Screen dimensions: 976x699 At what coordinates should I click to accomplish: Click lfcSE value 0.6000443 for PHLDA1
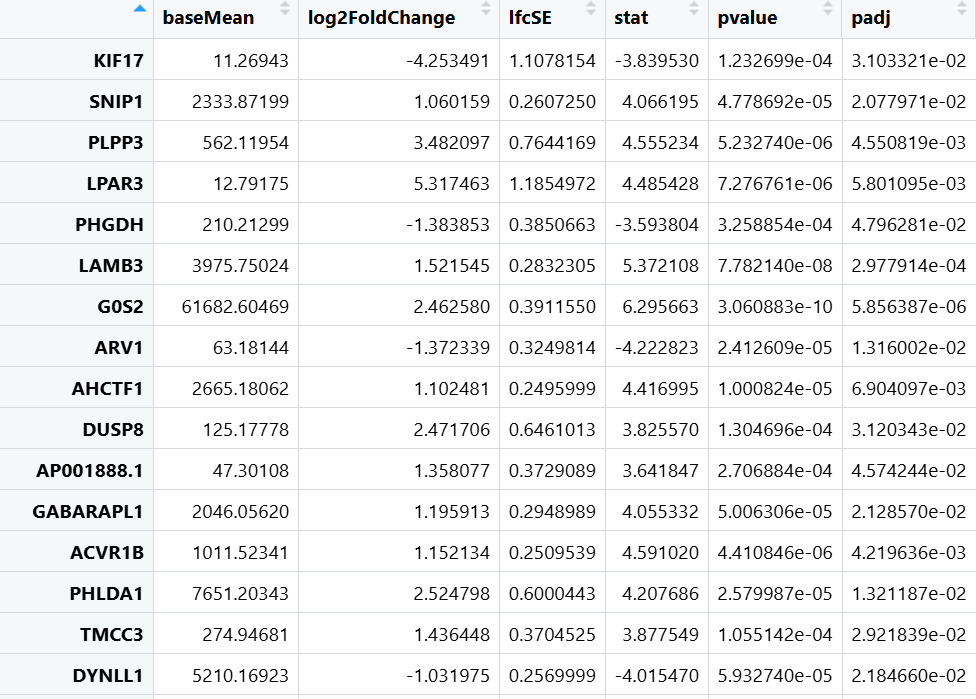click(x=552, y=594)
